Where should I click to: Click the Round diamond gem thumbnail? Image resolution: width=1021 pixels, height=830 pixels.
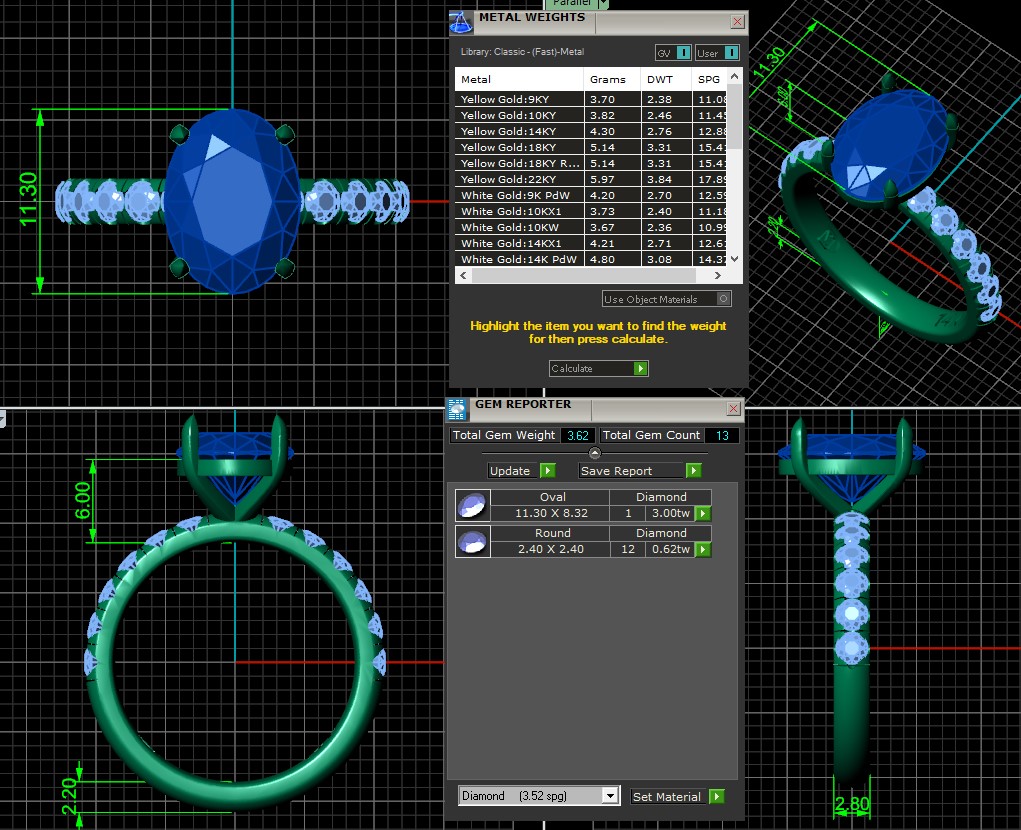coord(472,541)
